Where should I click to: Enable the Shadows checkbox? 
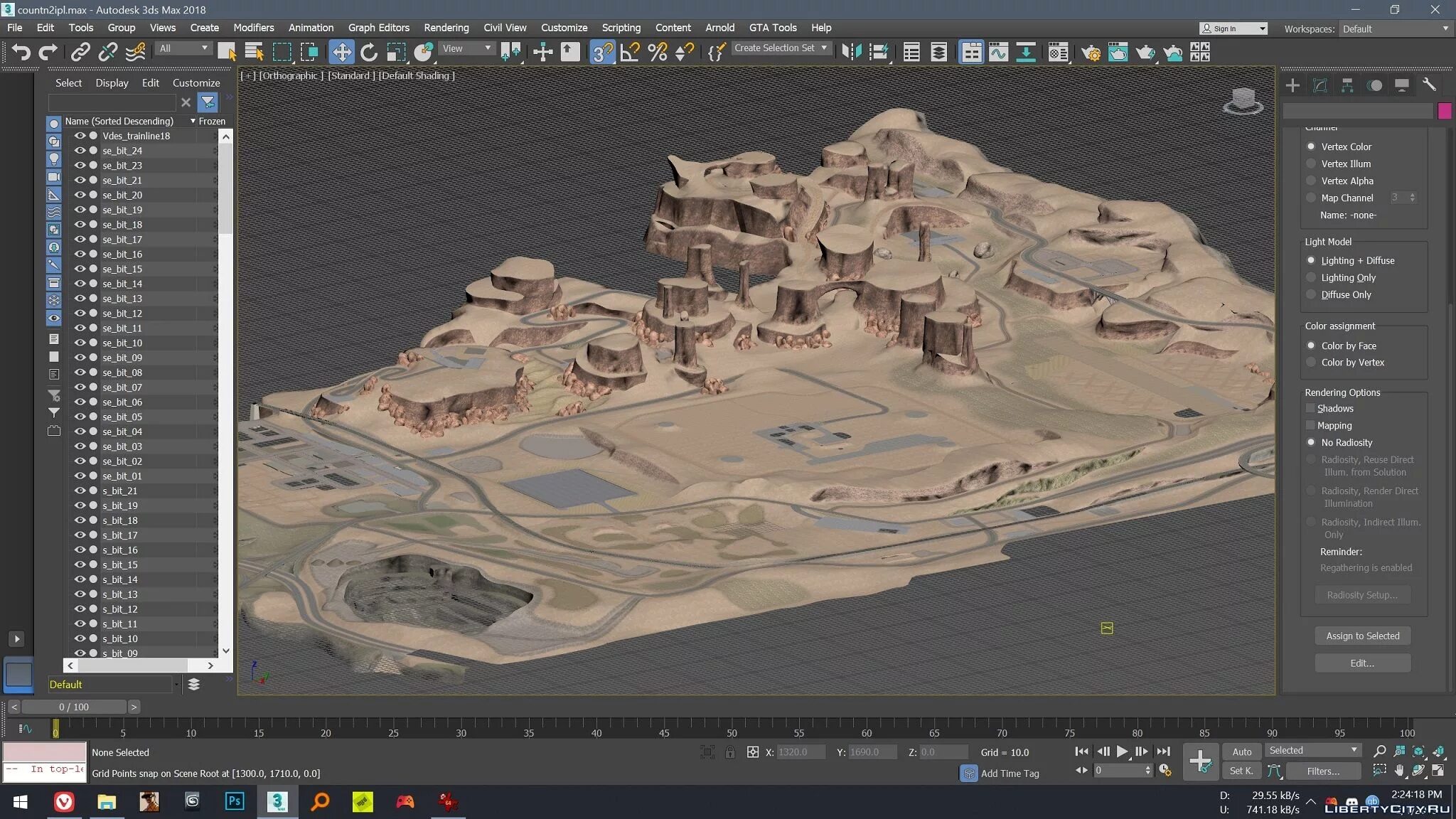click(1310, 408)
